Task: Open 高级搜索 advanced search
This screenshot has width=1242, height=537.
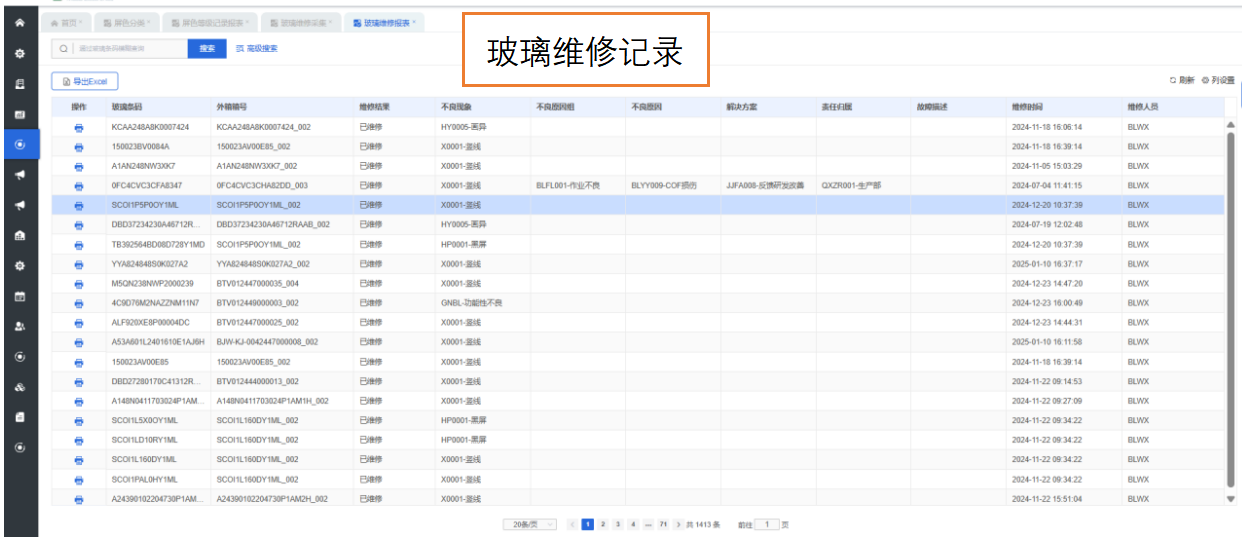Action: pyautogui.click(x=257, y=48)
